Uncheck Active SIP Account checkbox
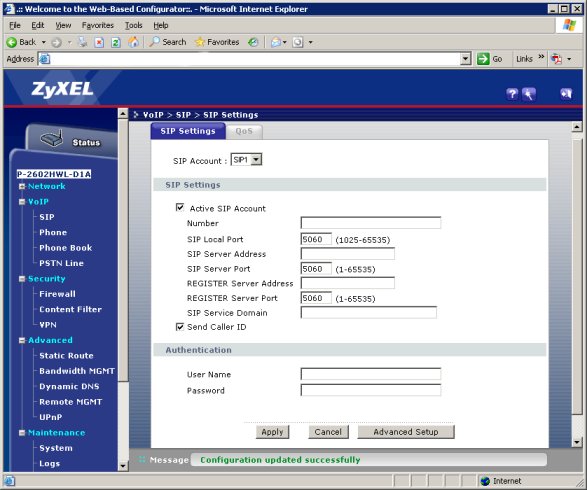587x490 pixels. (180, 208)
